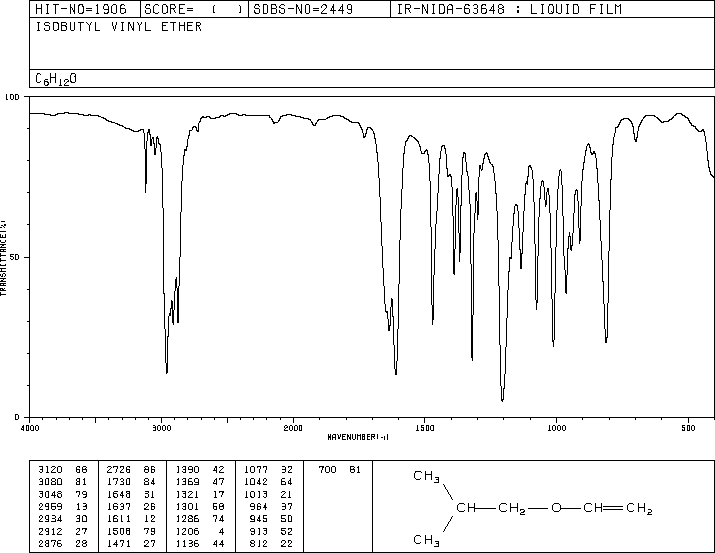Select peak table entry 1390
The height and width of the screenshot is (553, 715).
[x=187, y=470]
